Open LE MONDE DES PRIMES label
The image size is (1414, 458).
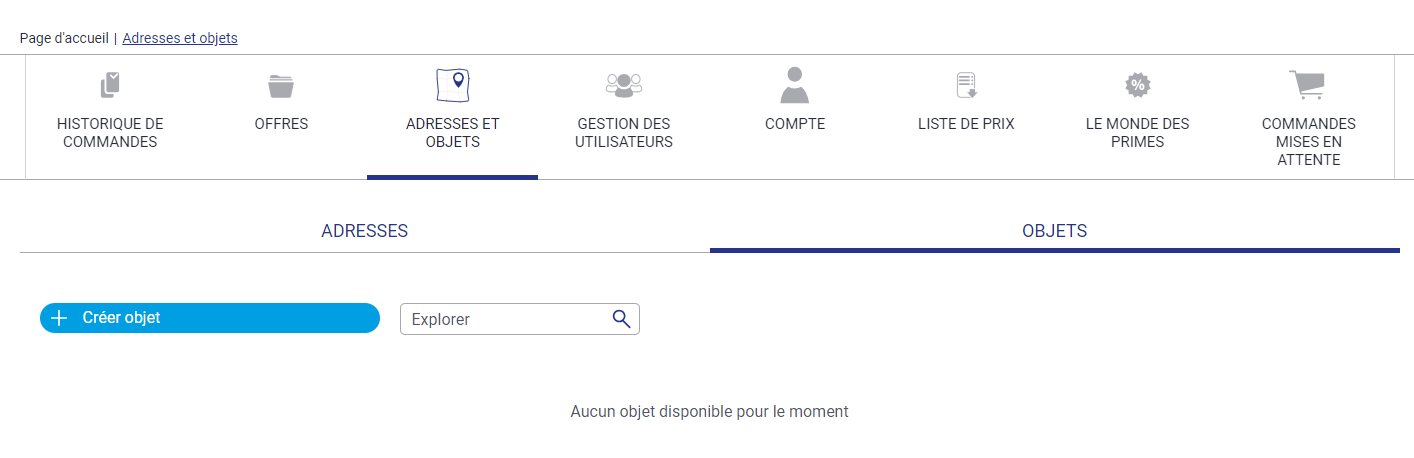pos(1138,133)
